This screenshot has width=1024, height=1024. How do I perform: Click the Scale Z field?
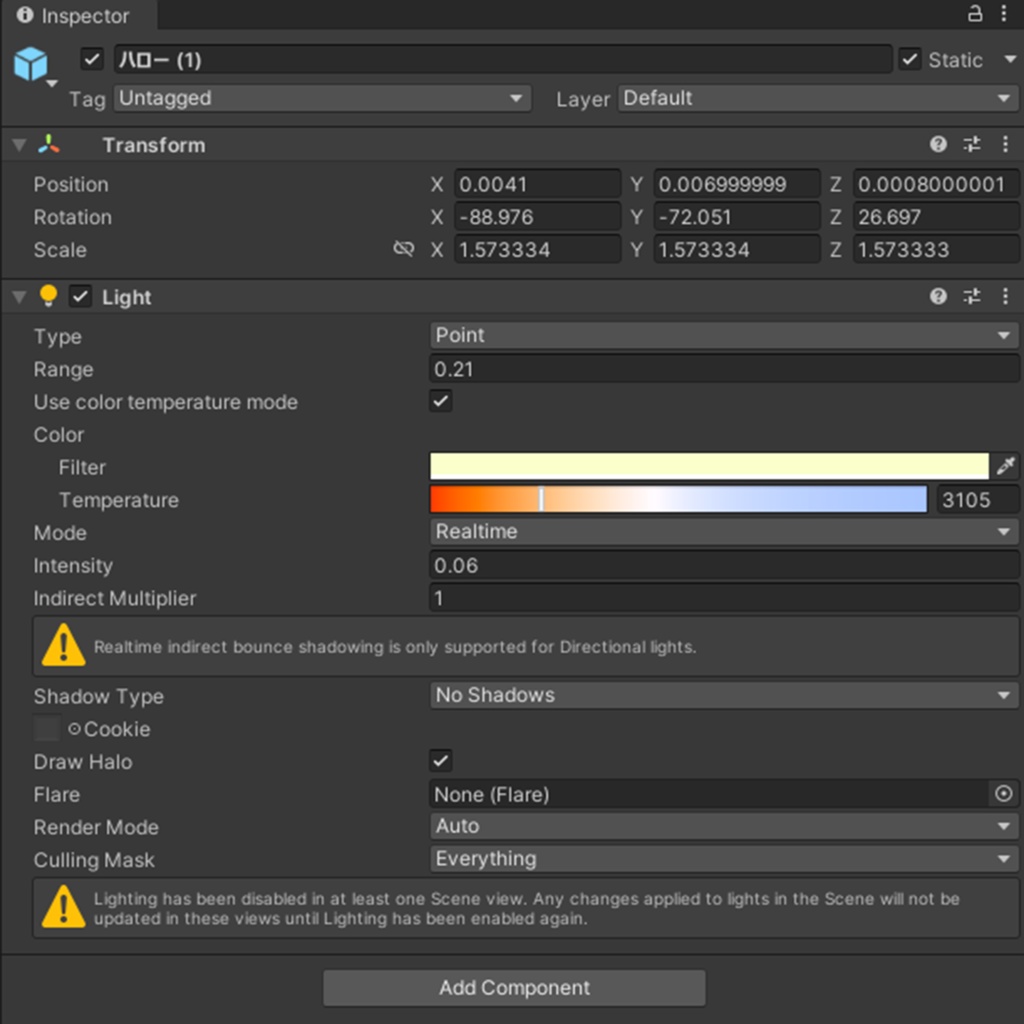(936, 249)
